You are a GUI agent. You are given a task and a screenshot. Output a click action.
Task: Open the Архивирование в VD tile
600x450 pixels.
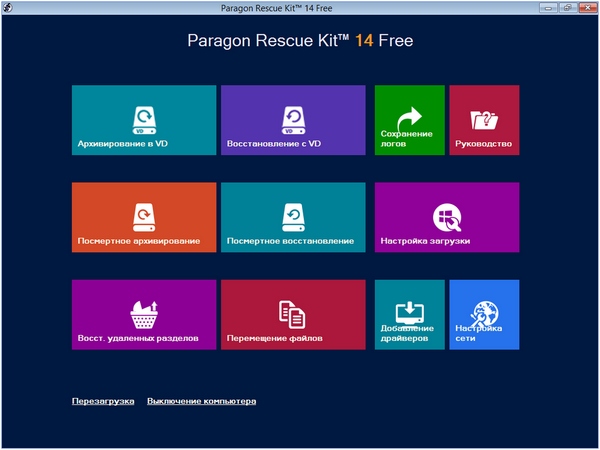144,120
